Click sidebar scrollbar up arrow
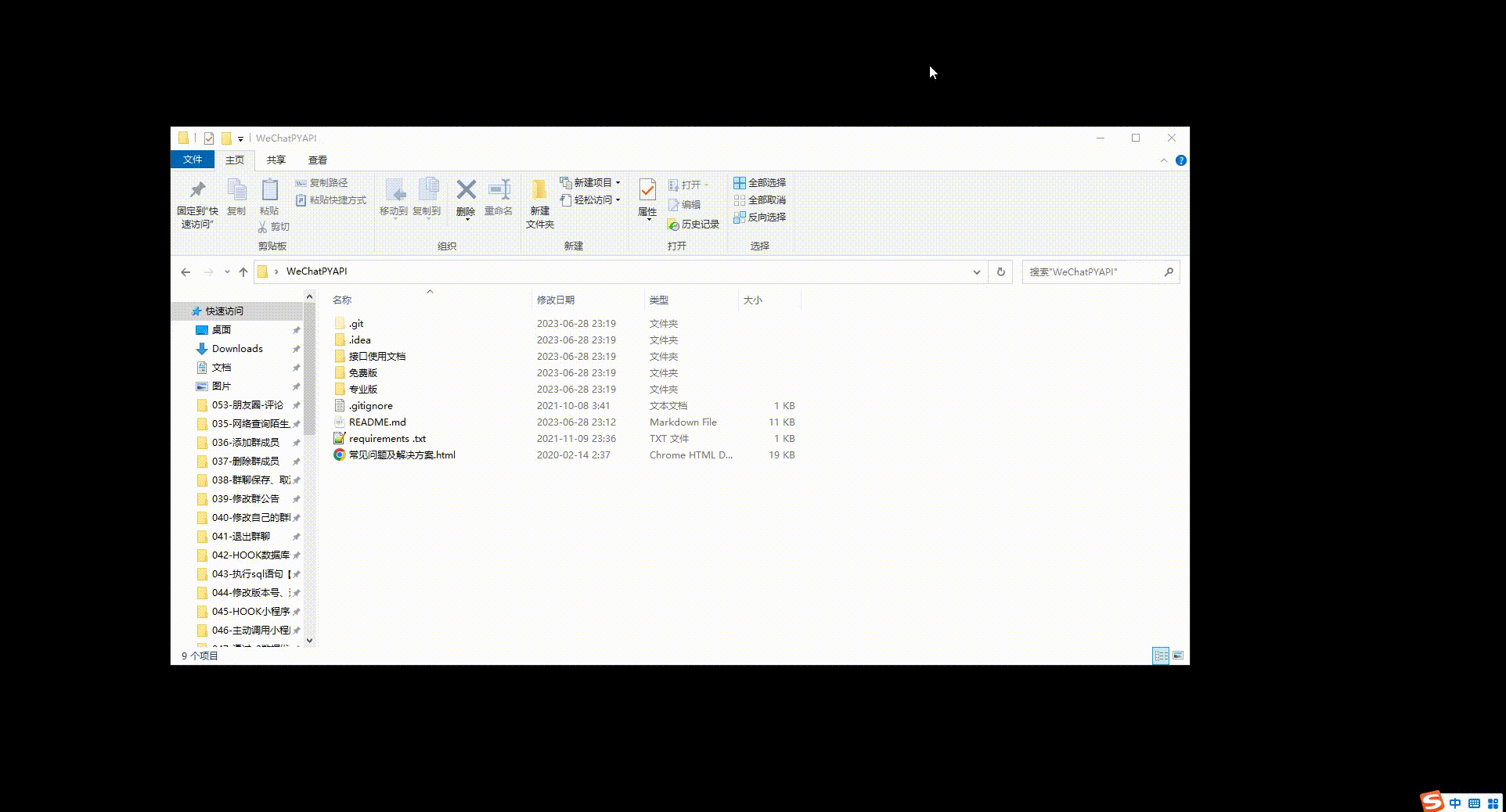Viewport: 1506px width, 812px height. pyautogui.click(x=309, y=297)
